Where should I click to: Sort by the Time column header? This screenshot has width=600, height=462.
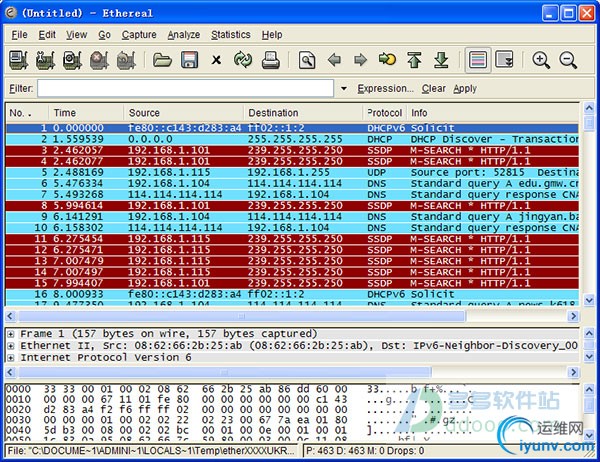tap(86, 113)
